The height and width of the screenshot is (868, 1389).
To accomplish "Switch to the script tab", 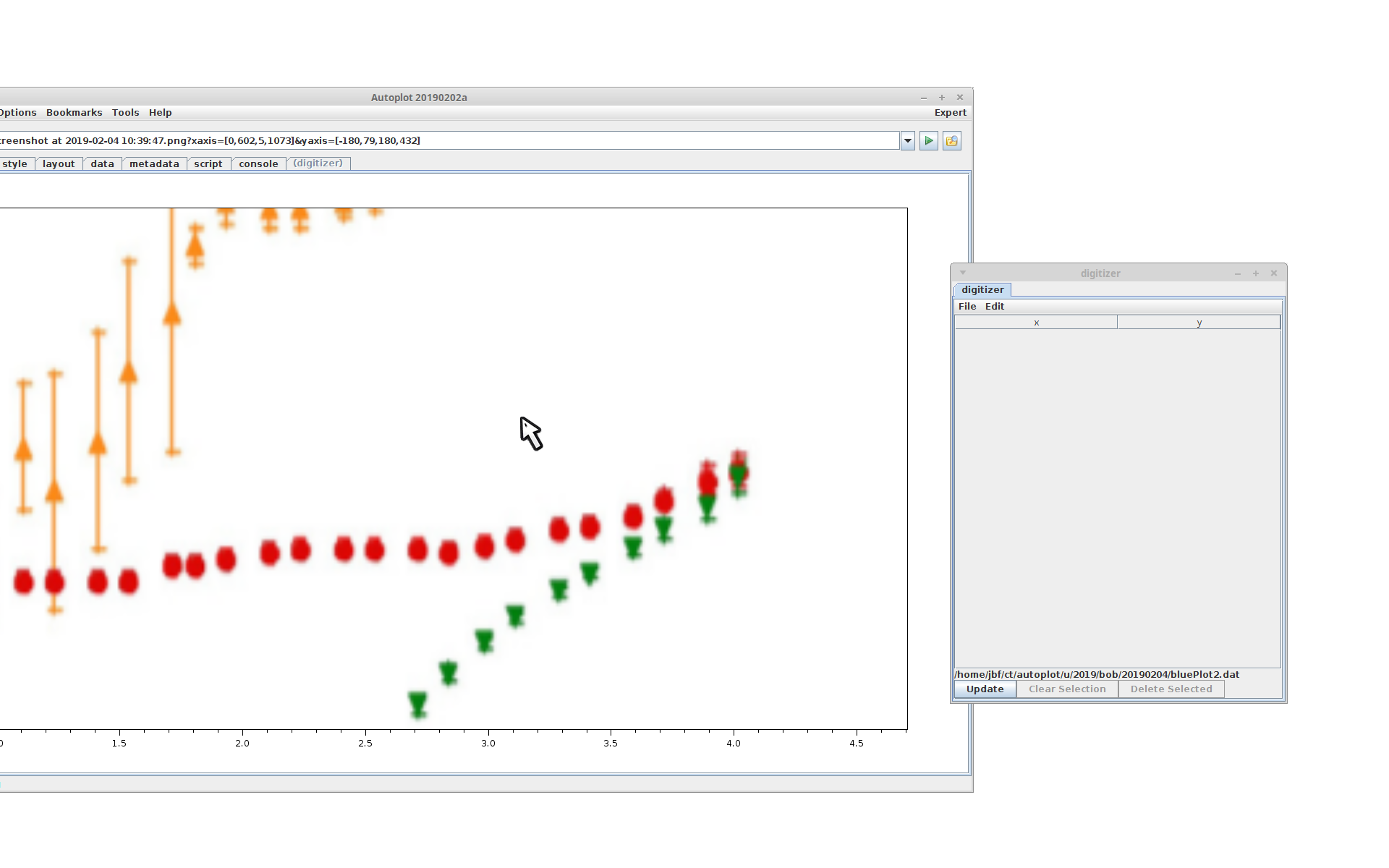I will click(x=208, y=164).
